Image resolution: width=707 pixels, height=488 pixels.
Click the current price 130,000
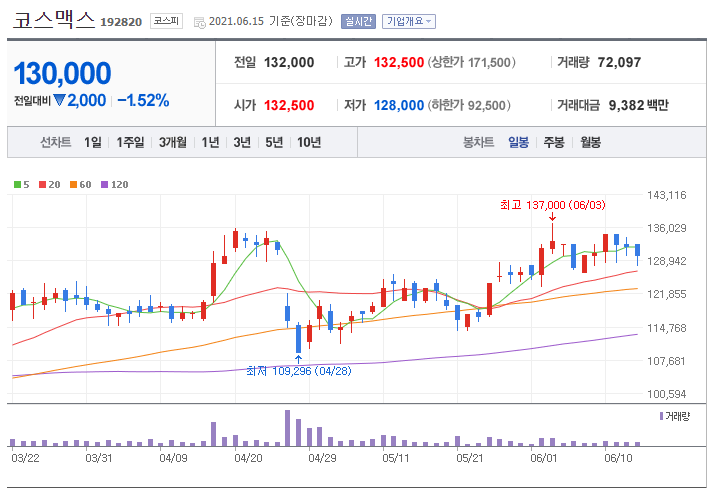62,74
